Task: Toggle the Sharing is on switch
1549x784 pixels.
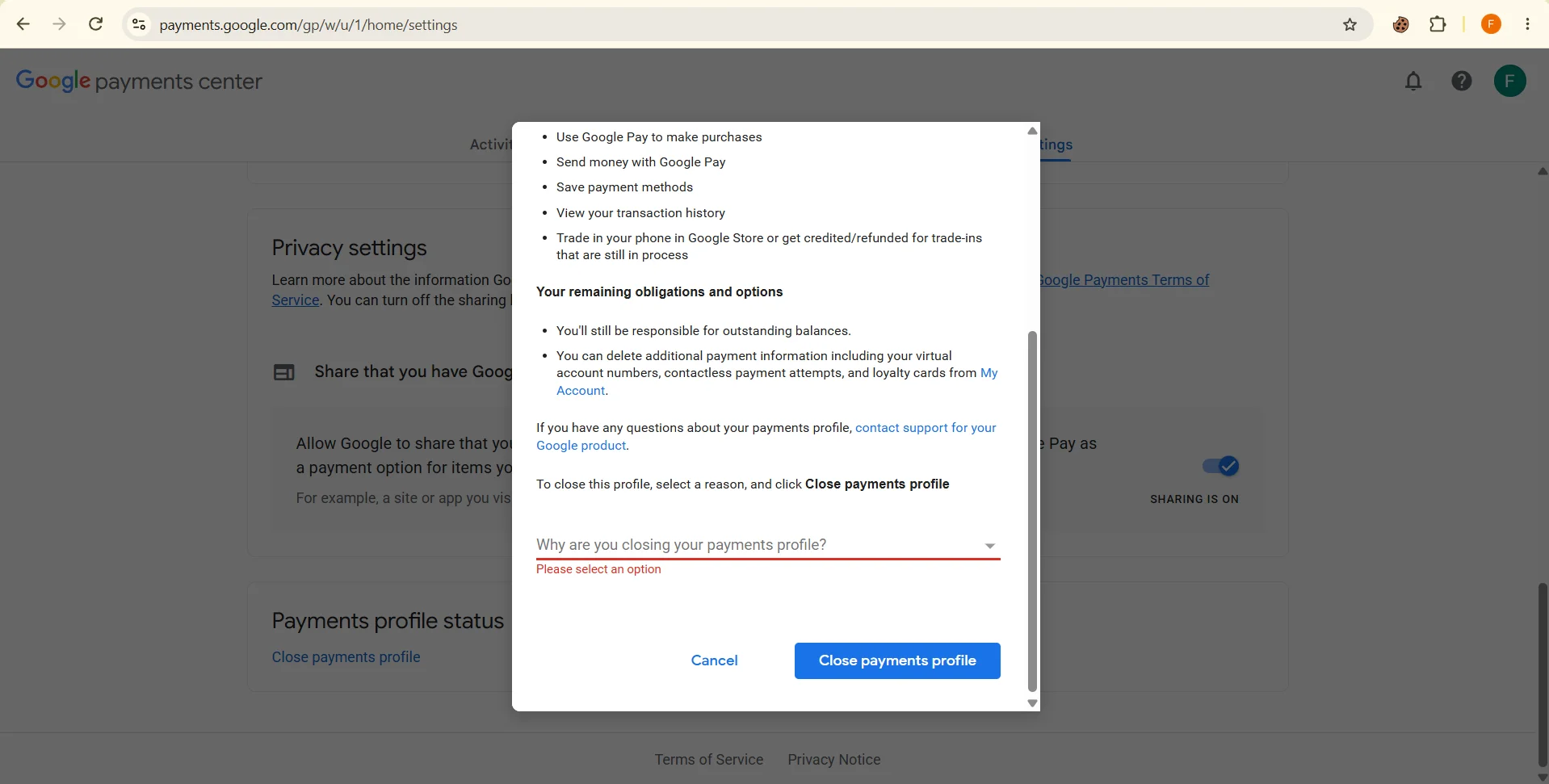Action: click(1220, 466)
